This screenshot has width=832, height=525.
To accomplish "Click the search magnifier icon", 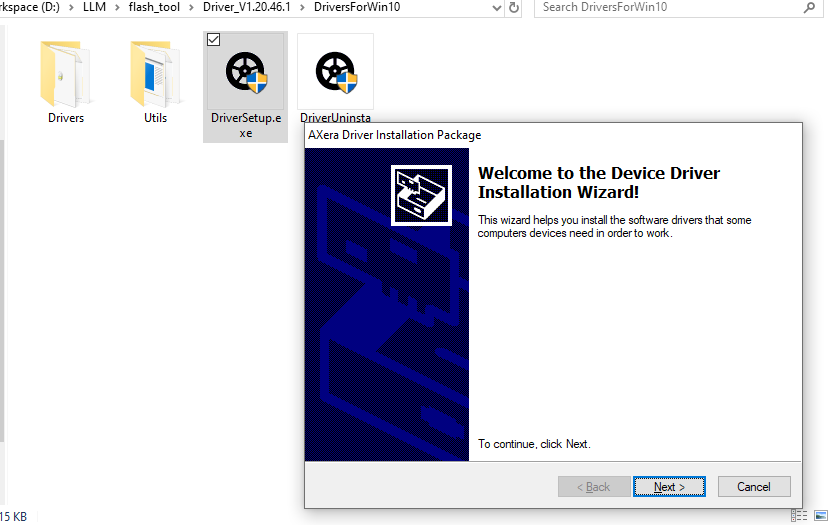I will (809, 8).
